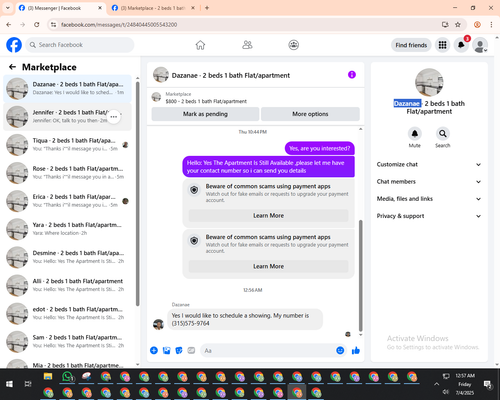The image size is (500, 400).
Task: Expand the Customize chat section
Action: click(x=429, y=164)
